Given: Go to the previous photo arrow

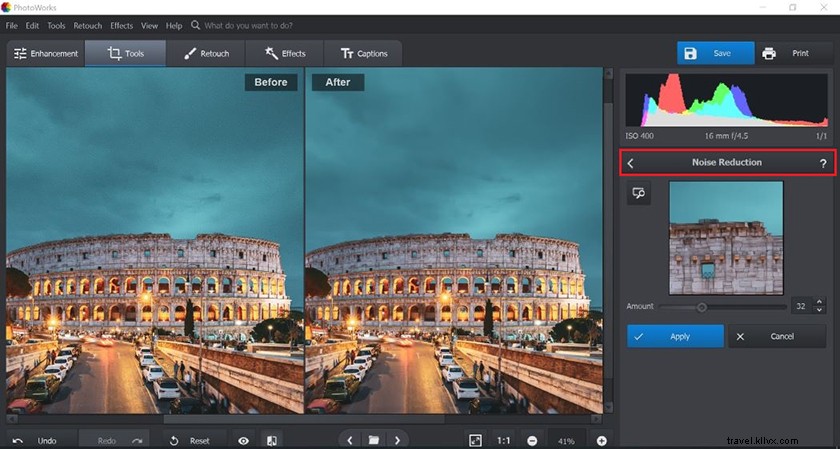Looking at the screenshot, I should click(350, 440).
